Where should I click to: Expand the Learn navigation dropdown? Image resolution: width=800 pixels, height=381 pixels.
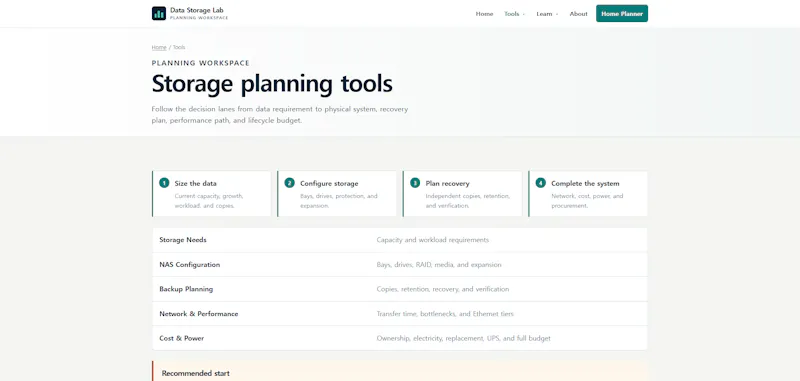(547, 14)
